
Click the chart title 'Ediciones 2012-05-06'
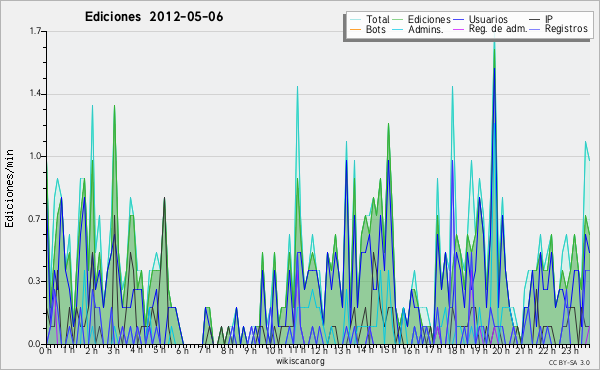click(154, 17)
